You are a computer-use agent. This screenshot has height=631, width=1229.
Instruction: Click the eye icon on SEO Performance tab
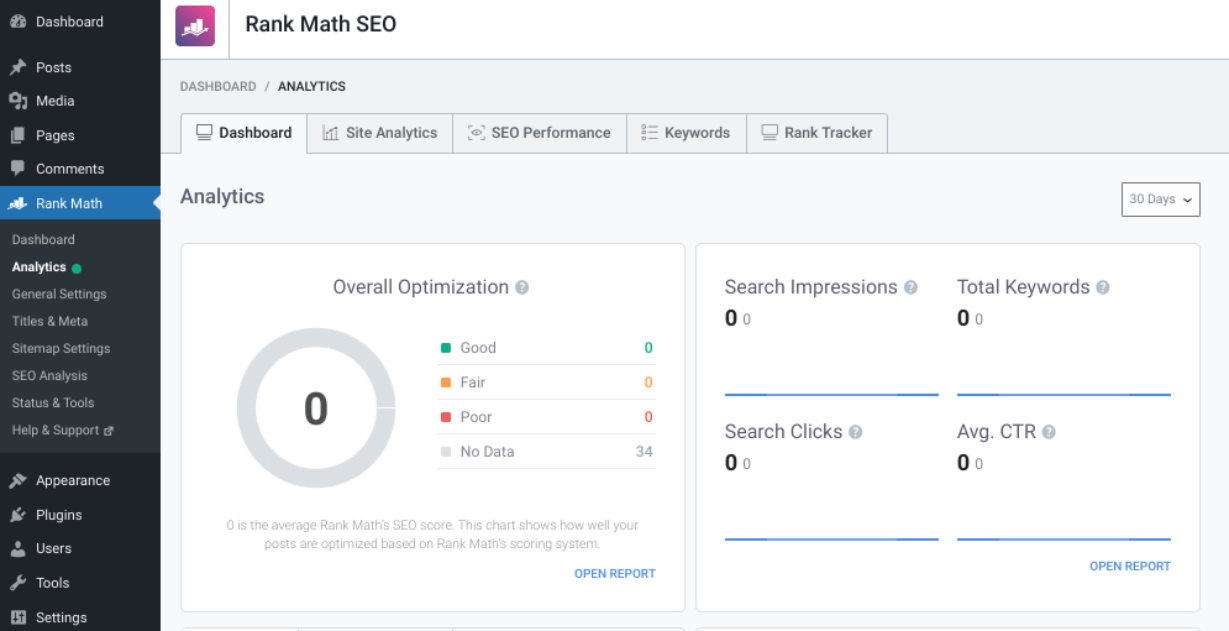click(477, 133)
